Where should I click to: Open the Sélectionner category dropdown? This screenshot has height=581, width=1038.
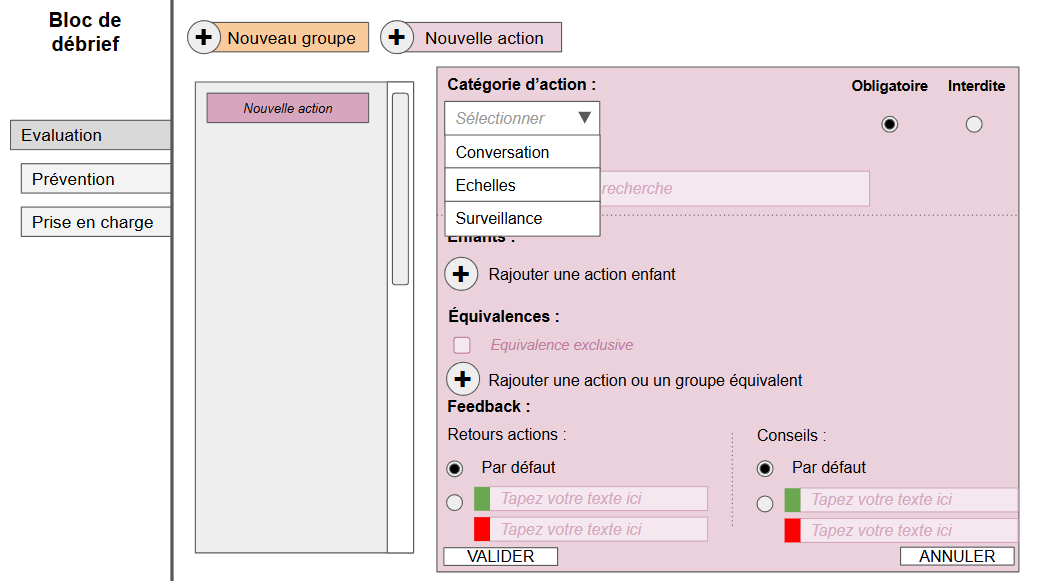(x=522, y=118)
